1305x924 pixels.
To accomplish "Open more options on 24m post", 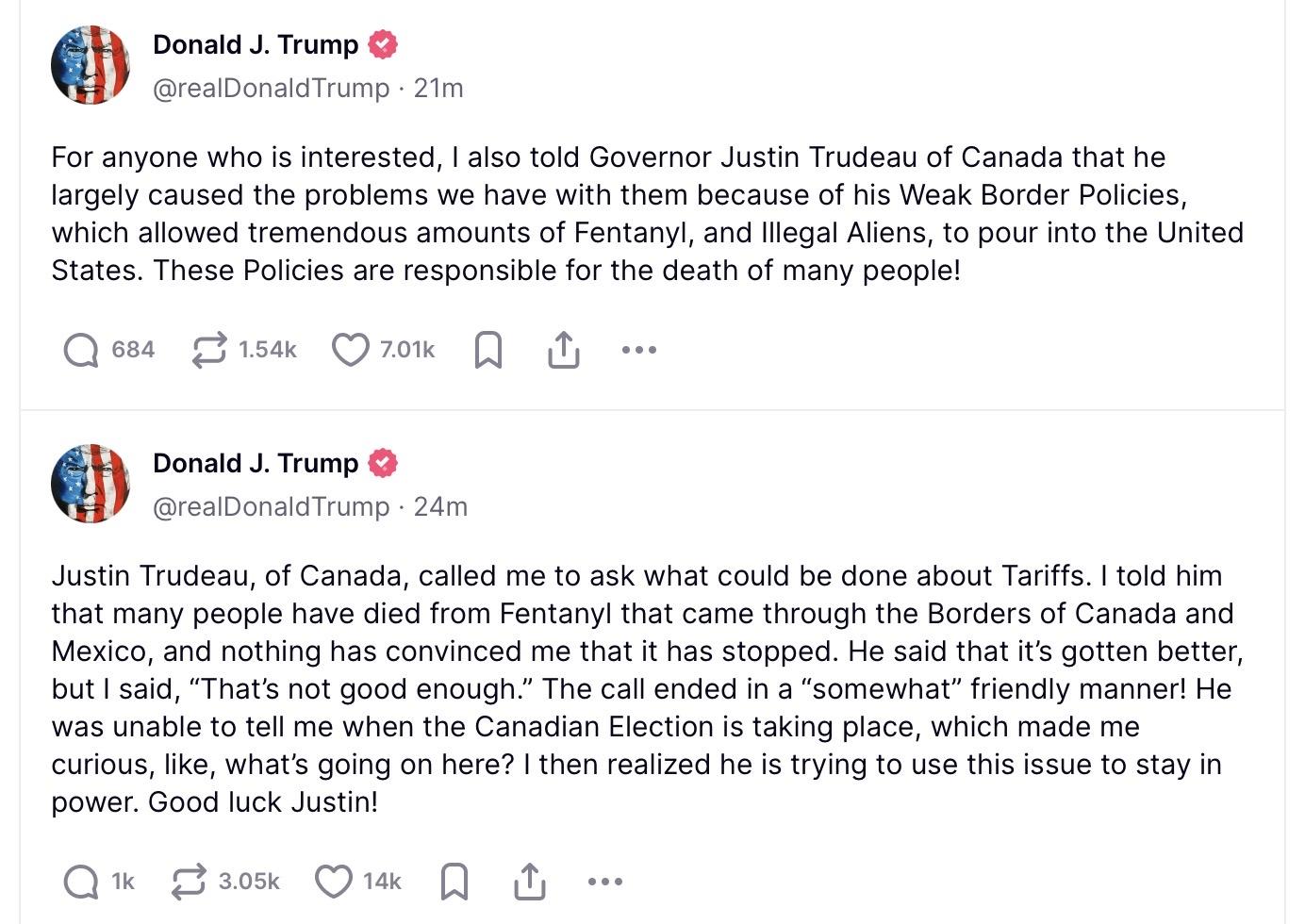I will click(x=605, y=882).
